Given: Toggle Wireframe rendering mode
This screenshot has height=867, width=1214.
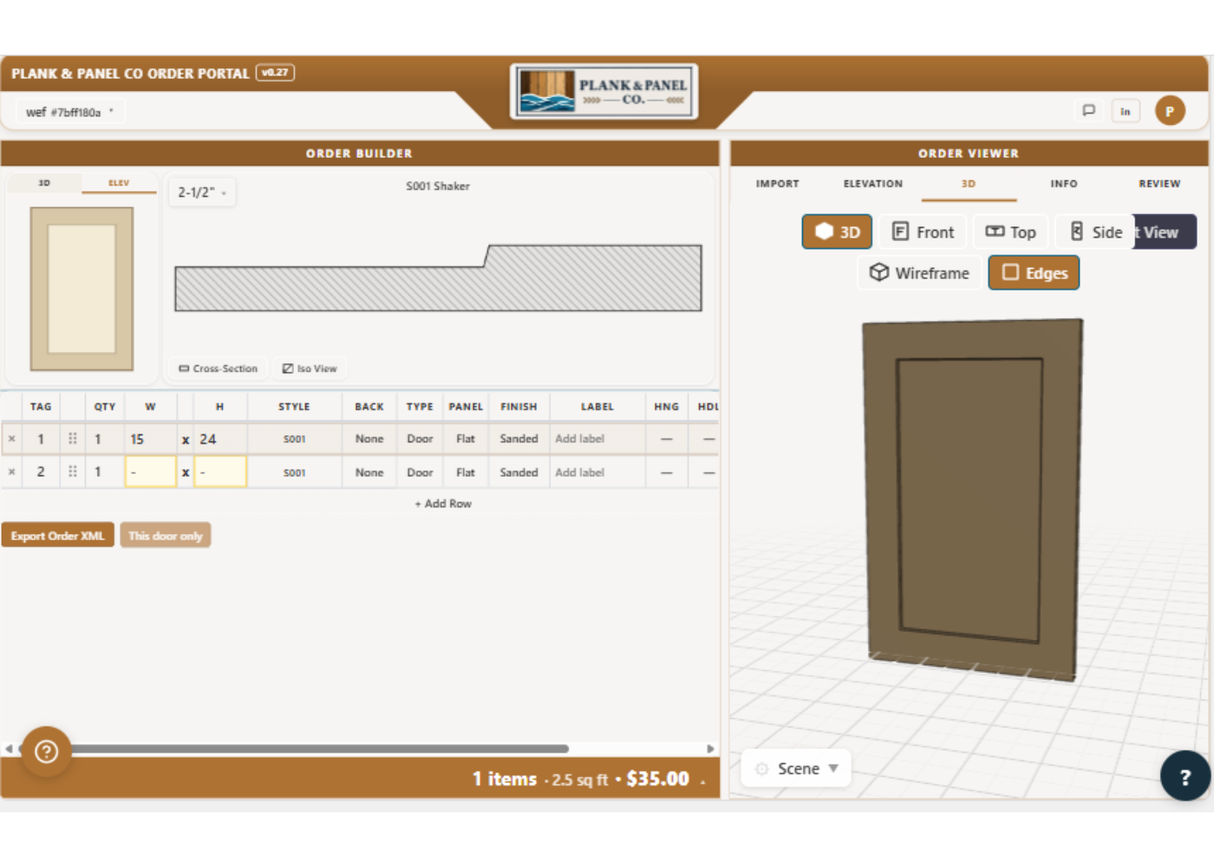Looking at the screenshot, I should click(x=919, y=273).
